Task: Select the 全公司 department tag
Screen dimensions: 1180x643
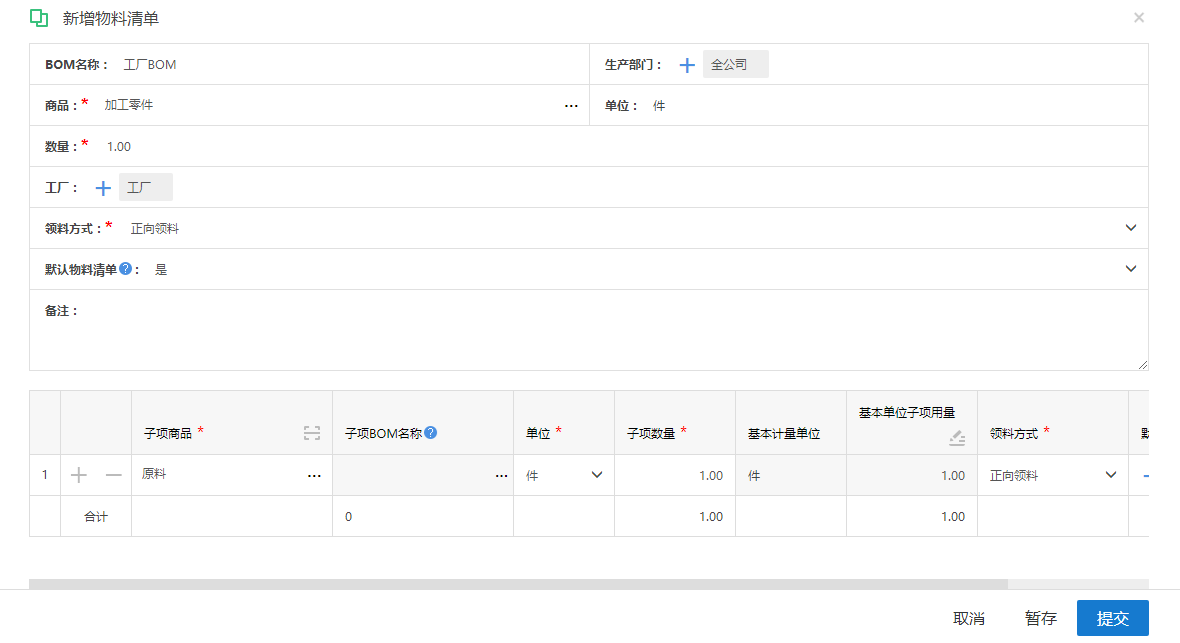Action: pos(735,64)
